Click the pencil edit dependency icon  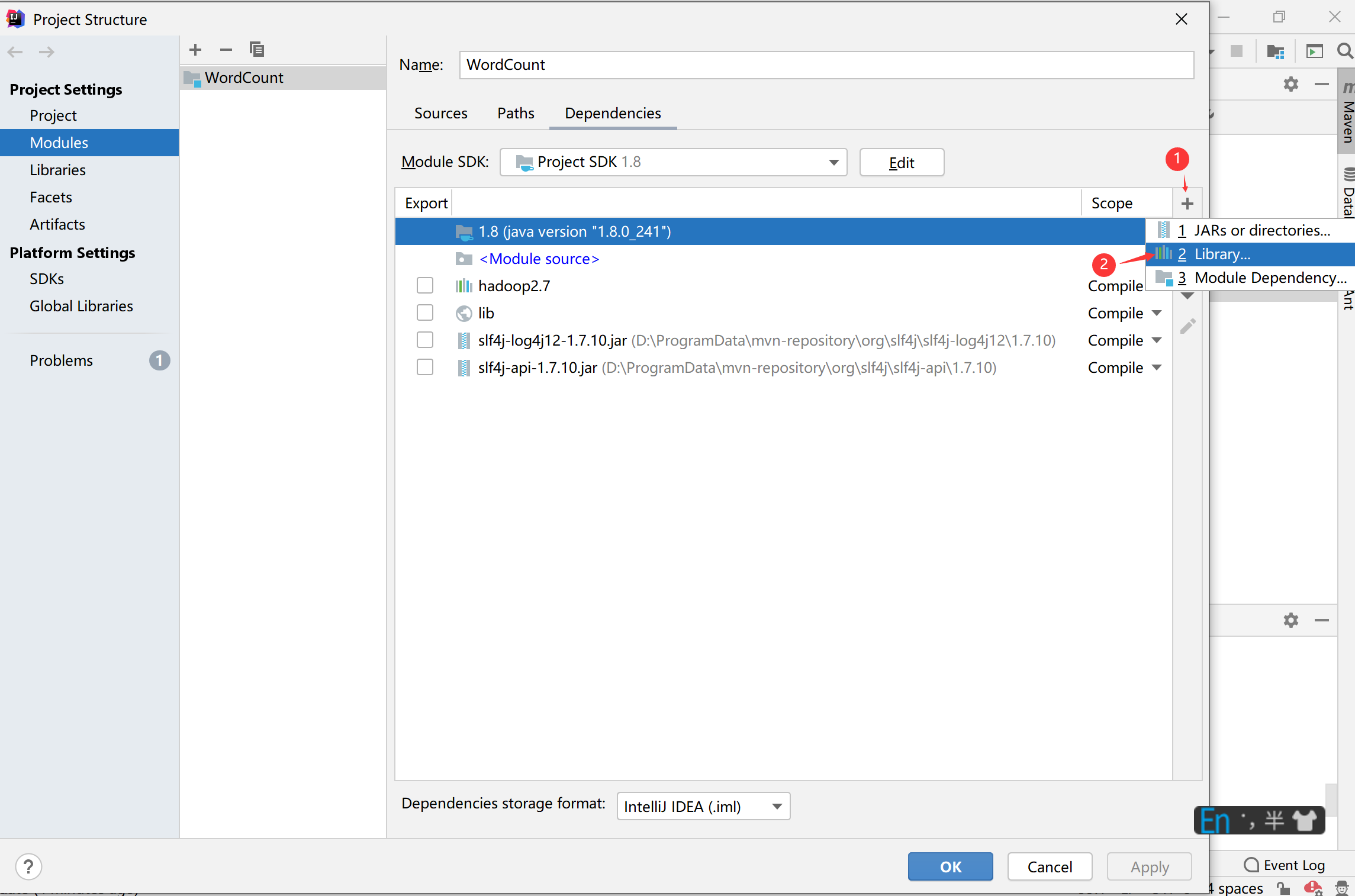pos(1187,326)
